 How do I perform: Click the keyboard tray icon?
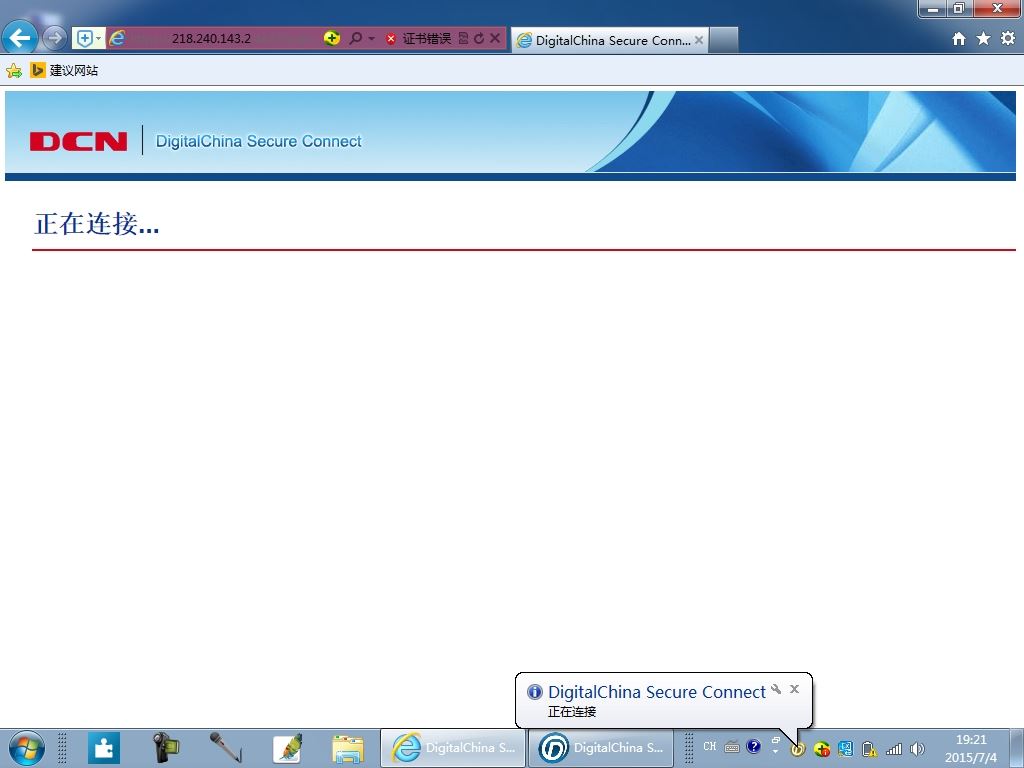(x=731, y=747)
